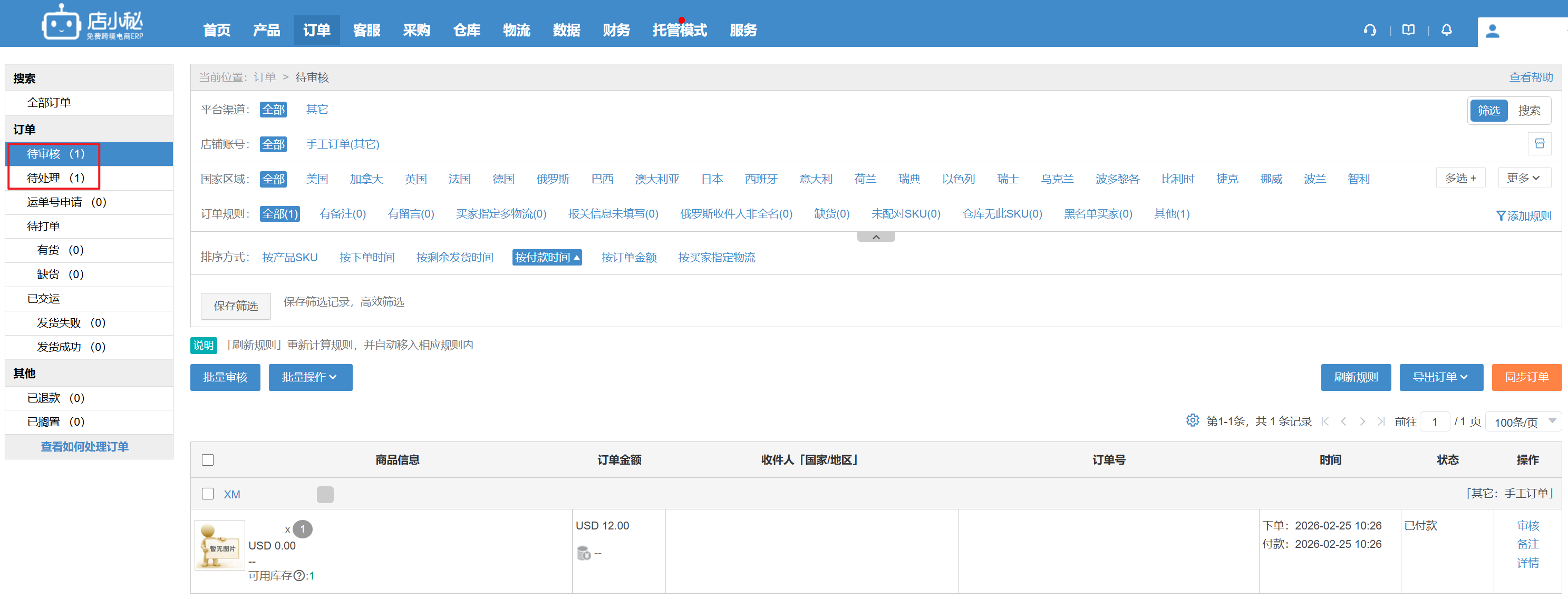Open the user profile avatar icon
Viewport: 1568px width, 599px height.
1492,31
